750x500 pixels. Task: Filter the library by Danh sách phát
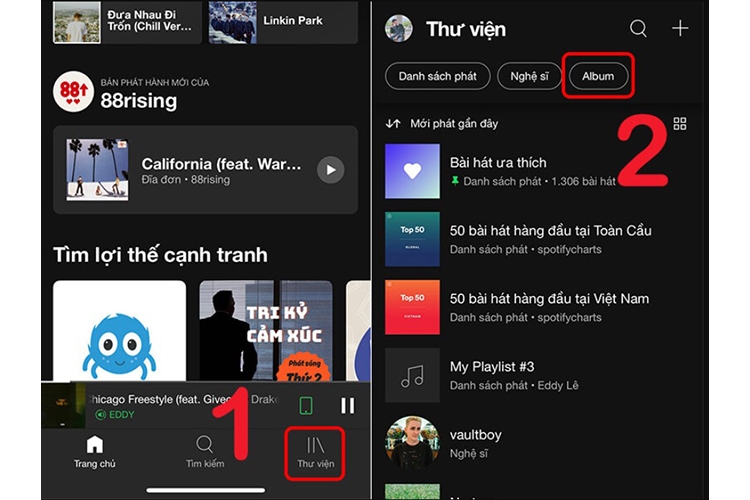[438, 76]
